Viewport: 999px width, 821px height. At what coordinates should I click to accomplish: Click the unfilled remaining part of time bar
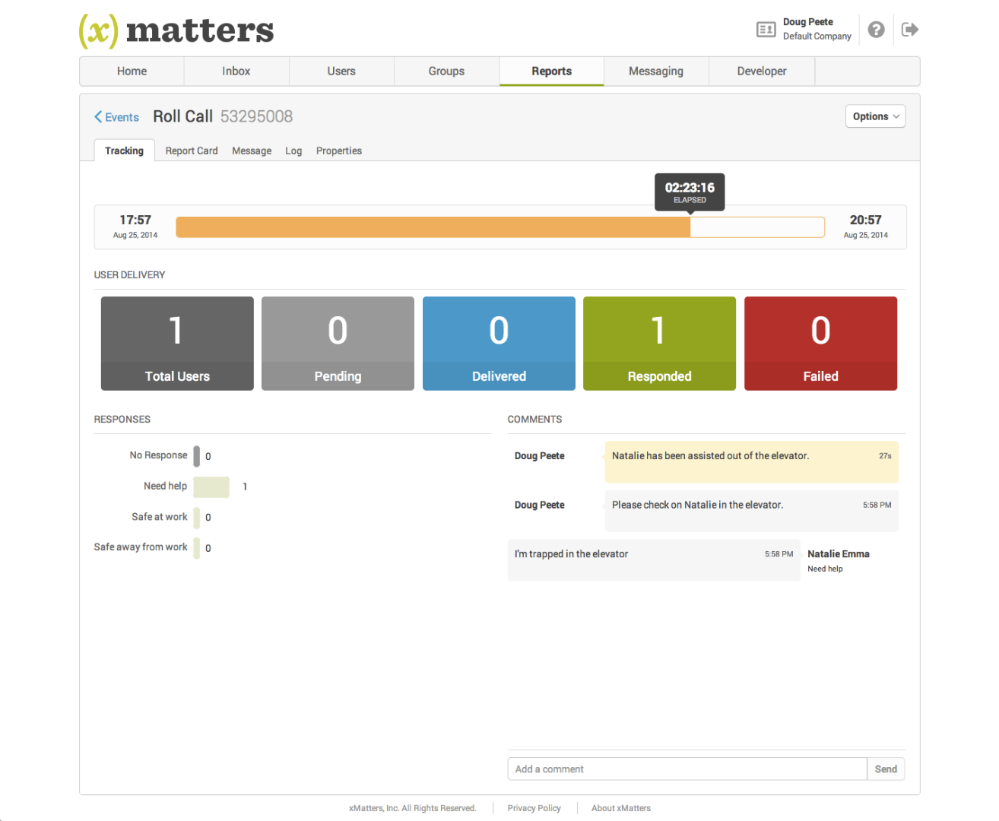(758, 227)
